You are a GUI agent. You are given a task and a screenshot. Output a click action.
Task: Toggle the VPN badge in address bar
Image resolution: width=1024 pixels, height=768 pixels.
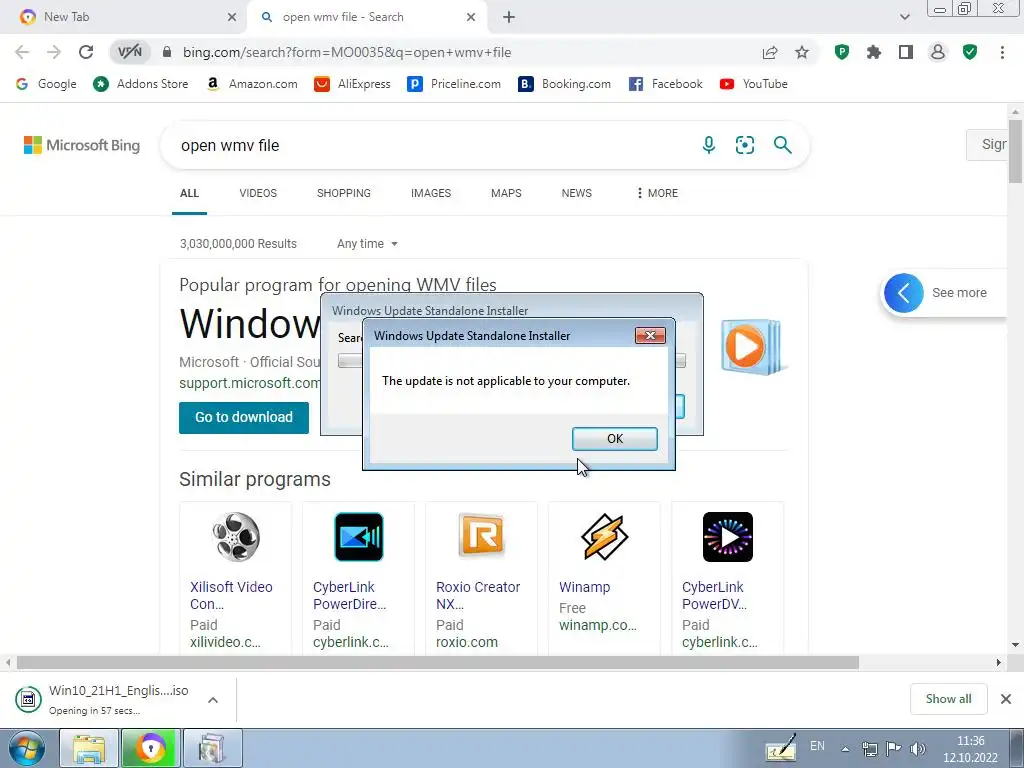[130, 52]
